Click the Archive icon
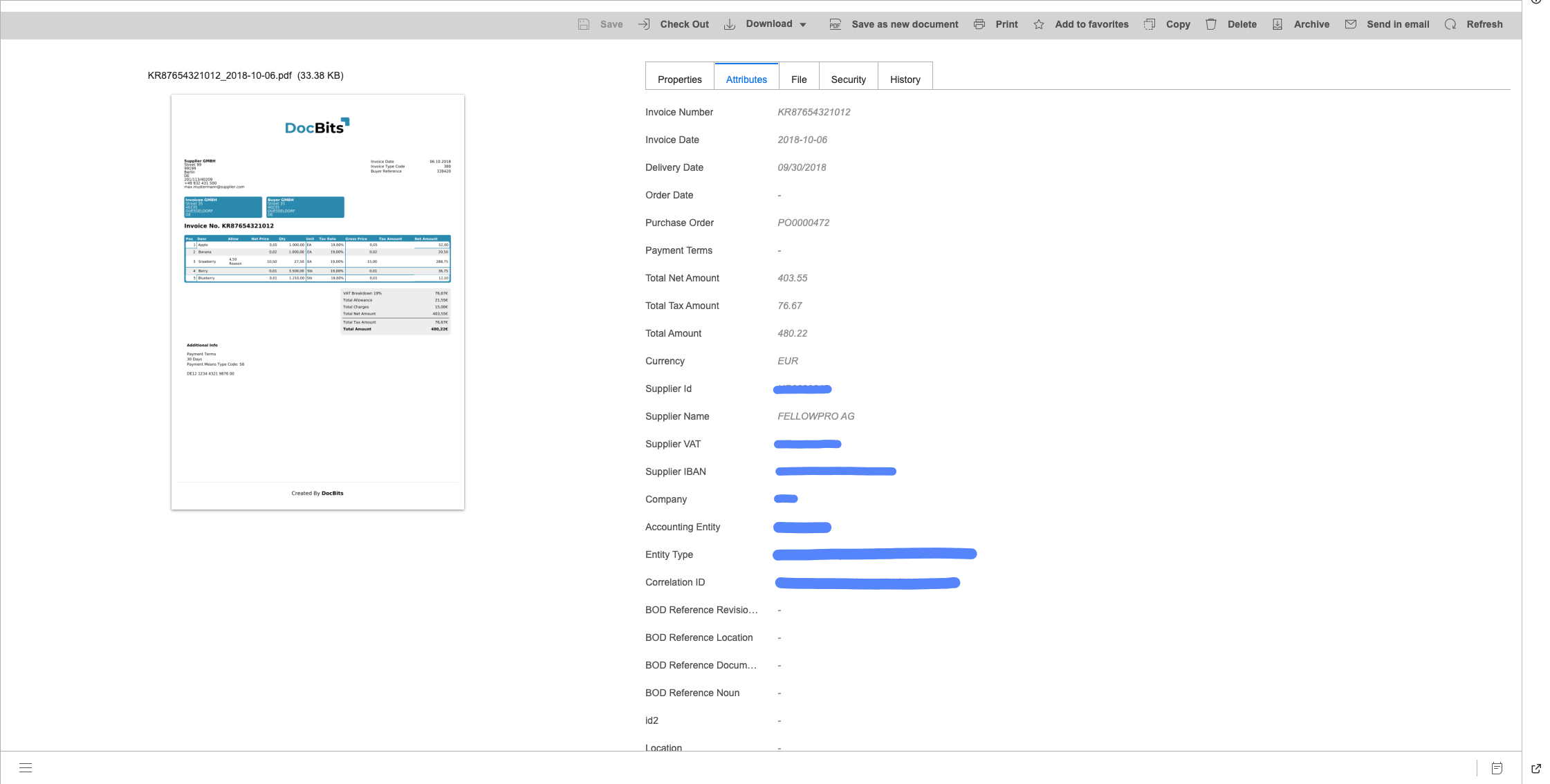Screen dimensions: 1550x784 [1277, 24]
